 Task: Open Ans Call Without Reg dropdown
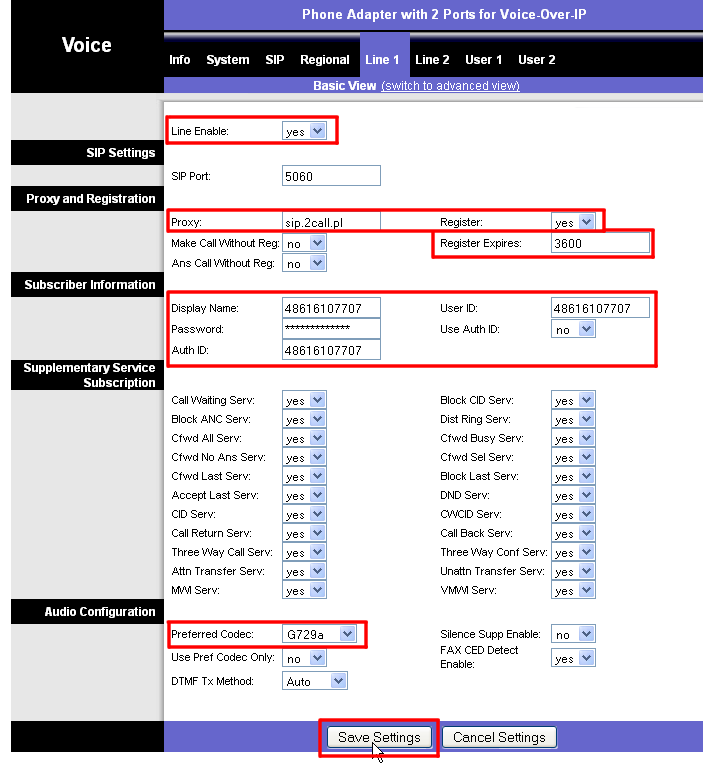pos(304,264)
